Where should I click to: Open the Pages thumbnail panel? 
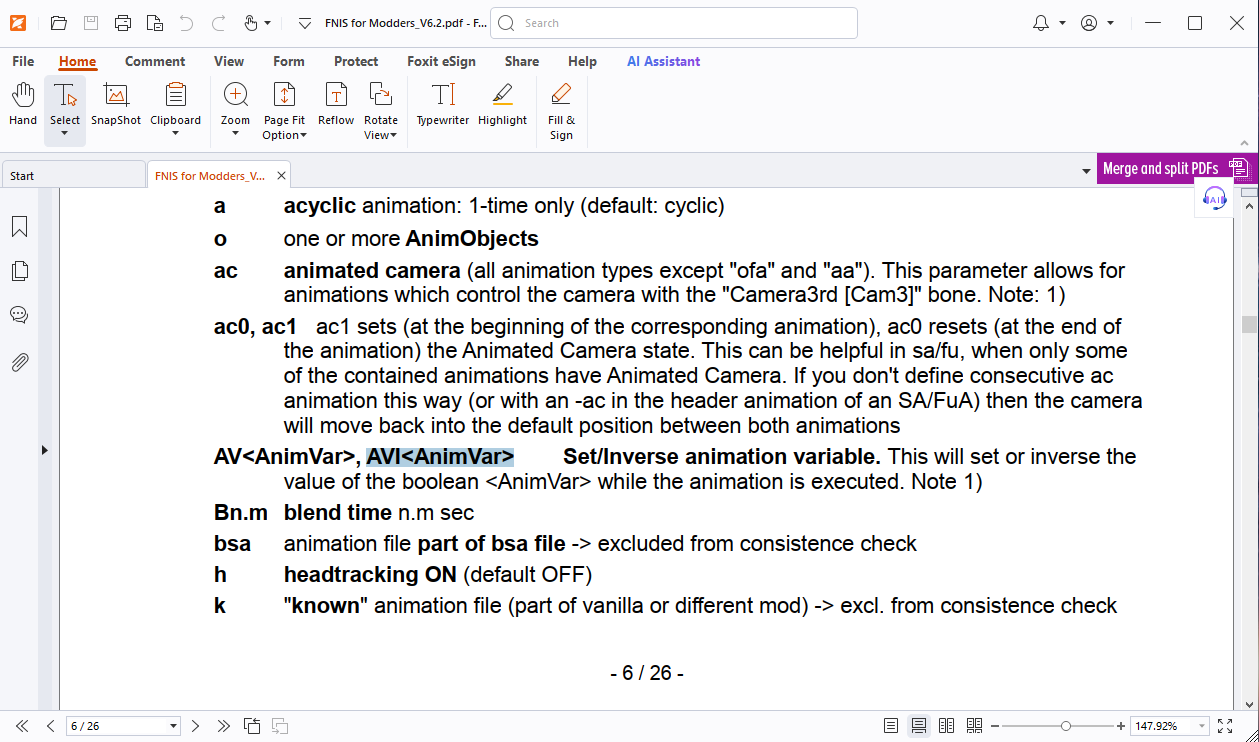(x=19, y=271)
